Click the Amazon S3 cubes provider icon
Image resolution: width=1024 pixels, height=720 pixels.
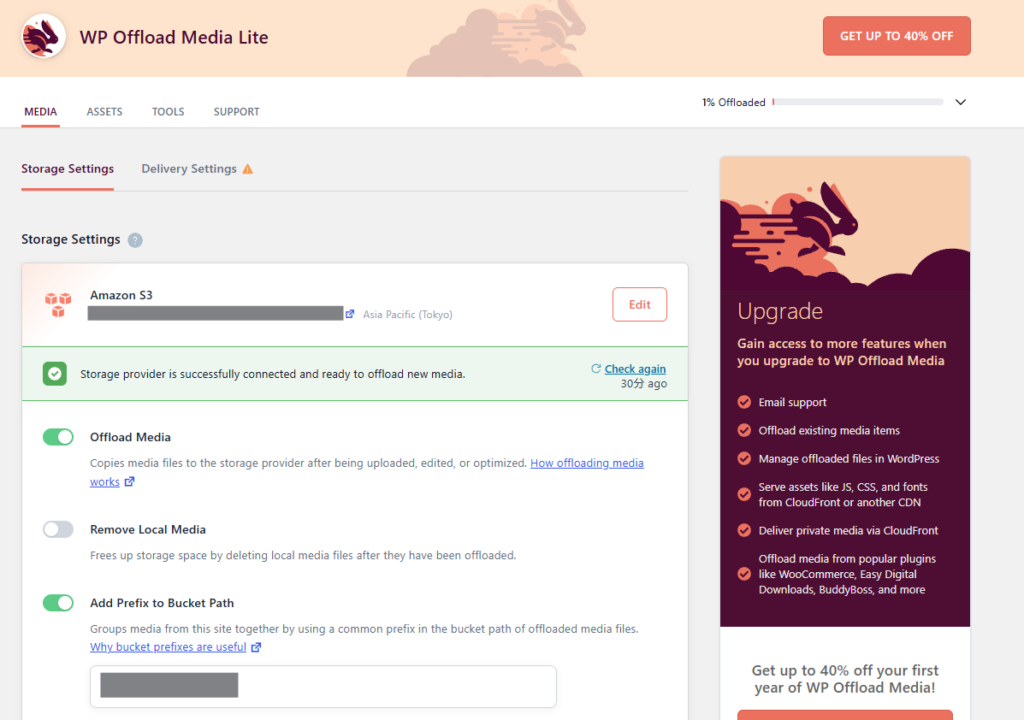(x=58, y=304)
